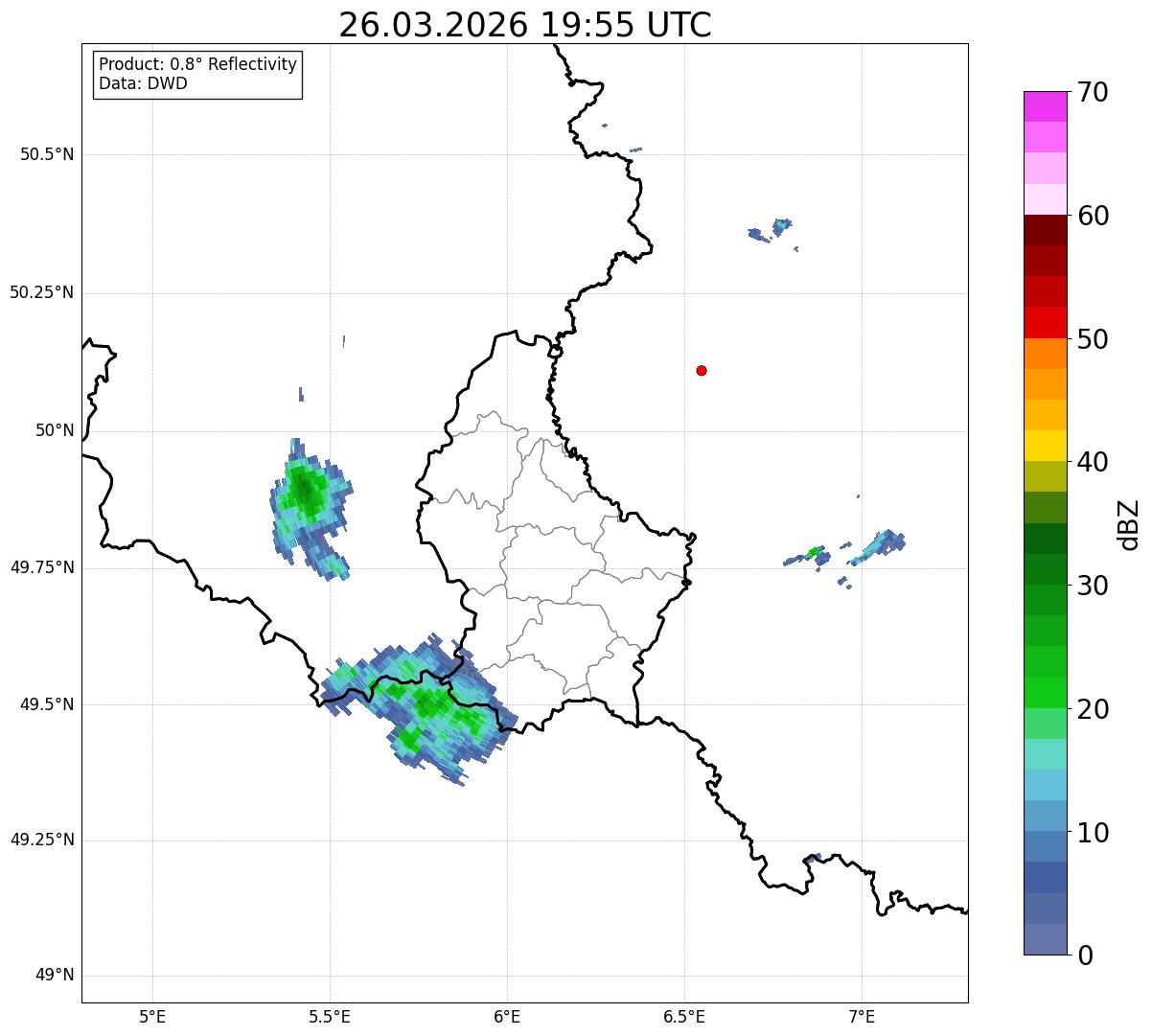The height and width of the screenshot is (1036, 1152).
Task: Click the red station marker dot
Action: point(702,370)
